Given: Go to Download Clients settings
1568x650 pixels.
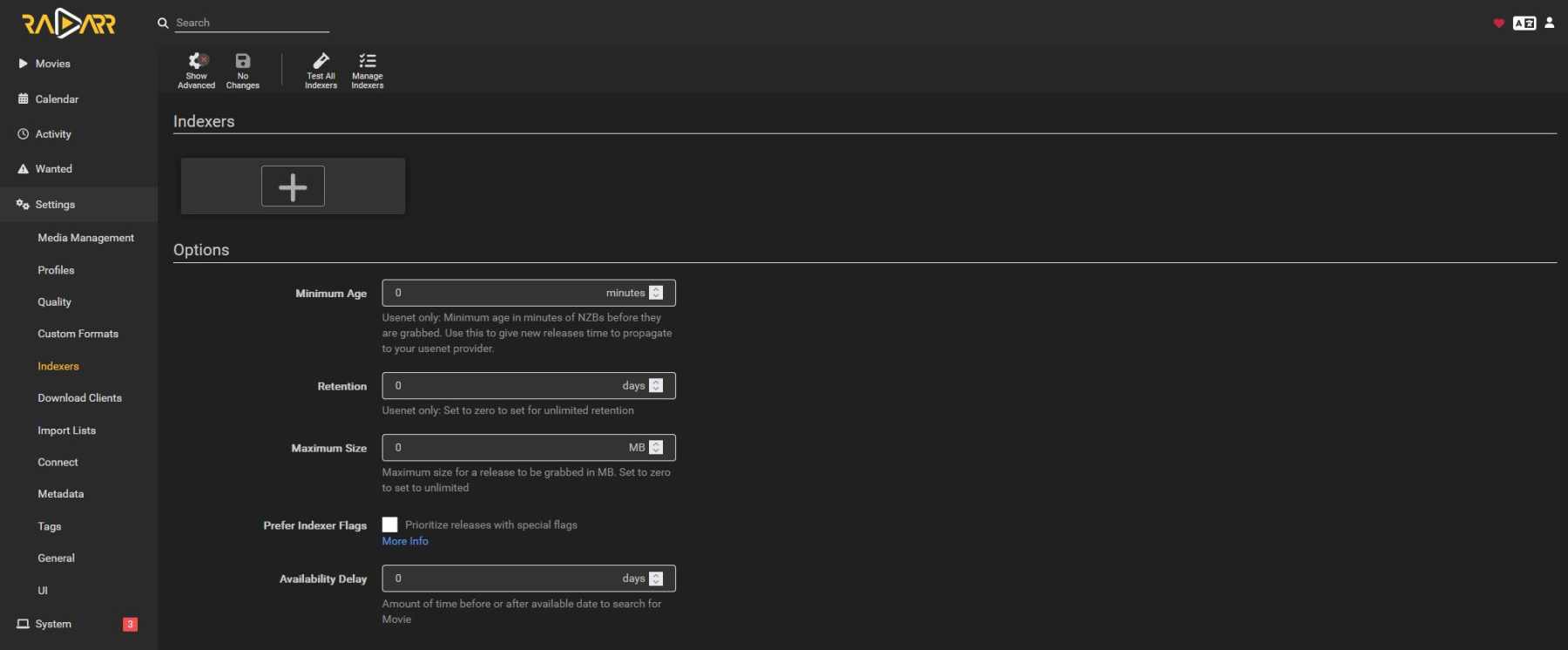Looking at the screenshot, I should point(79,398).
